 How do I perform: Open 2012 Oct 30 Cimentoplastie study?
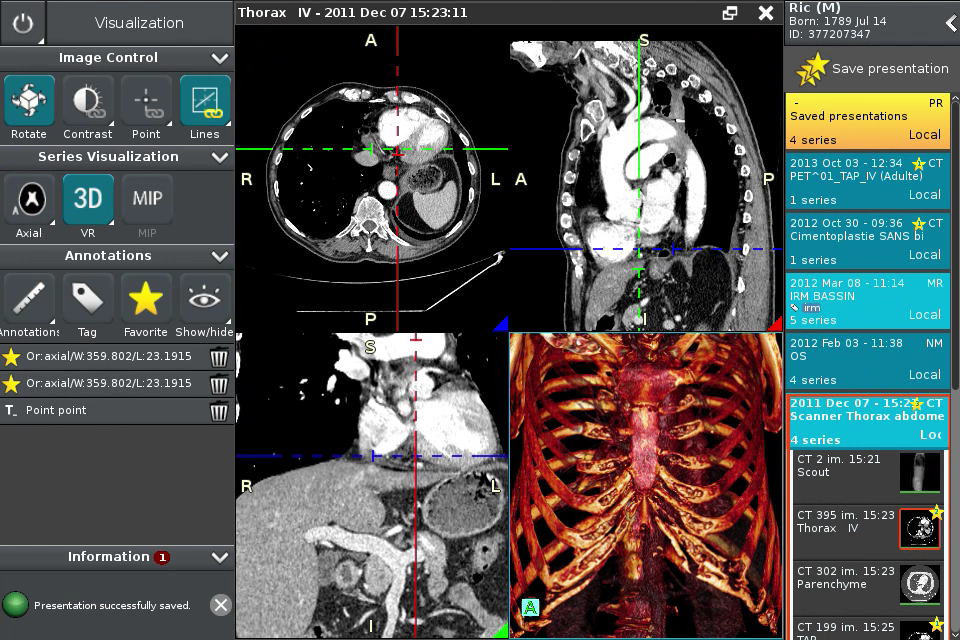868,241
